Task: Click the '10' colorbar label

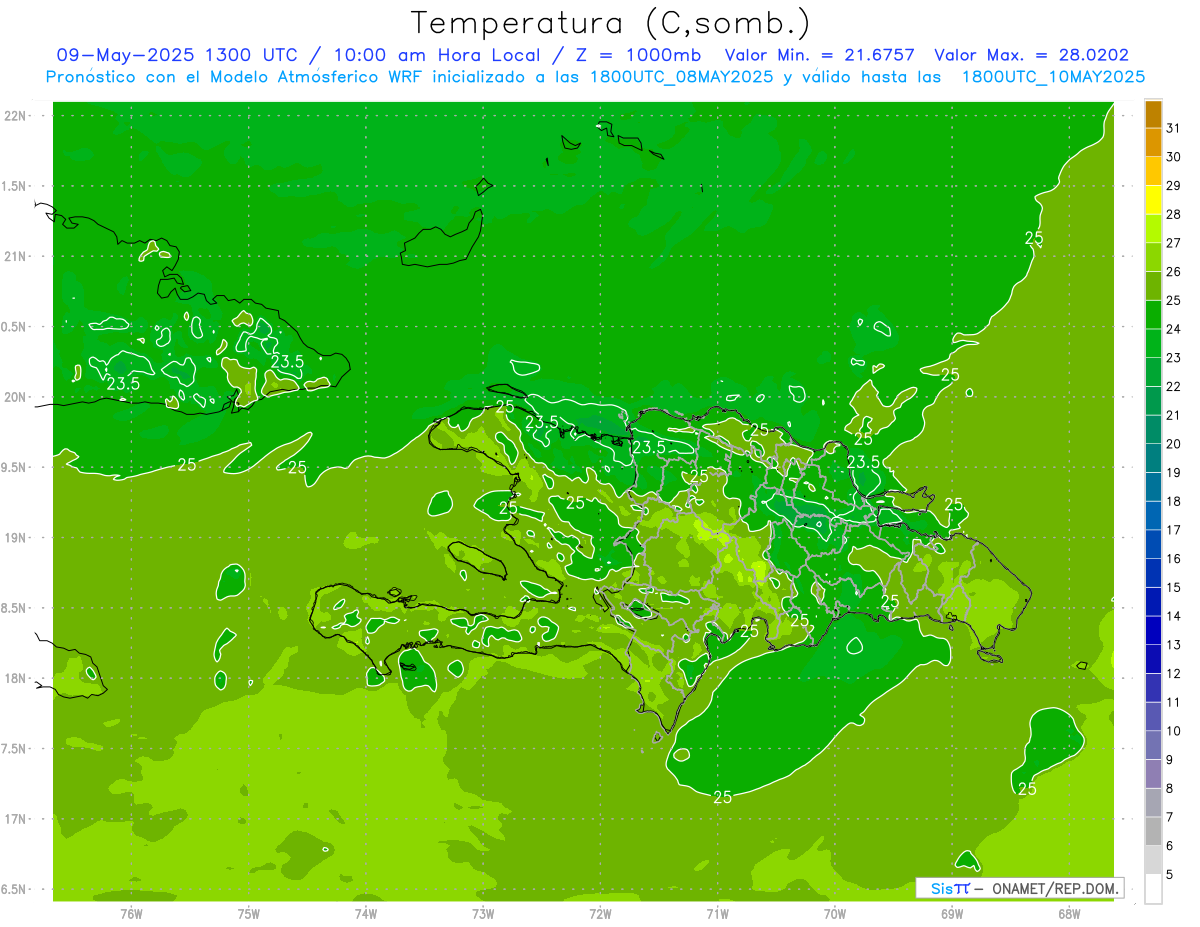Action: coord(1174,731)
